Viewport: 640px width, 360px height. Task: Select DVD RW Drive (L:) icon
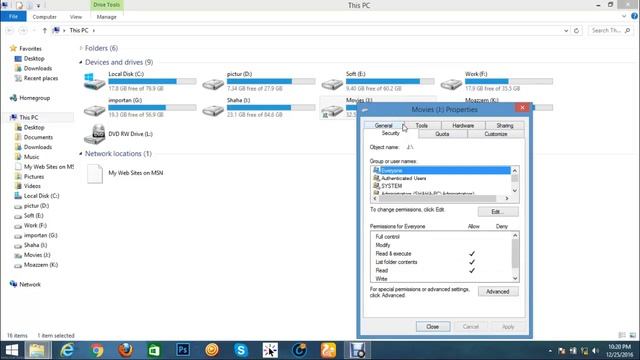94,134
